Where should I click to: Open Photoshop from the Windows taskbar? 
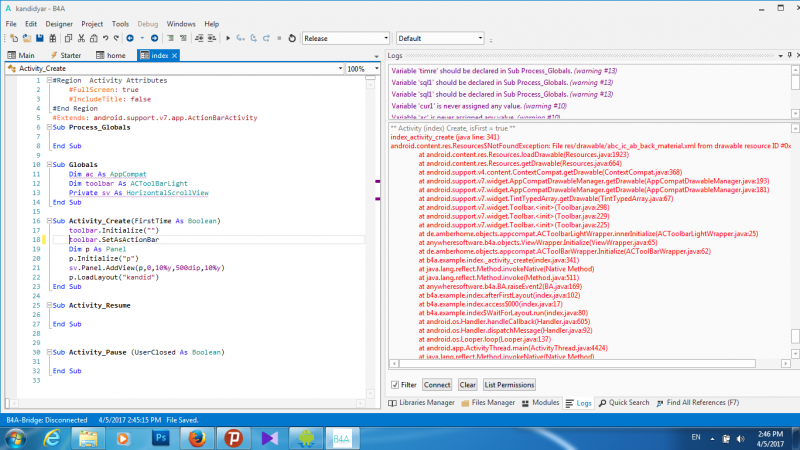tap(158, 437)
